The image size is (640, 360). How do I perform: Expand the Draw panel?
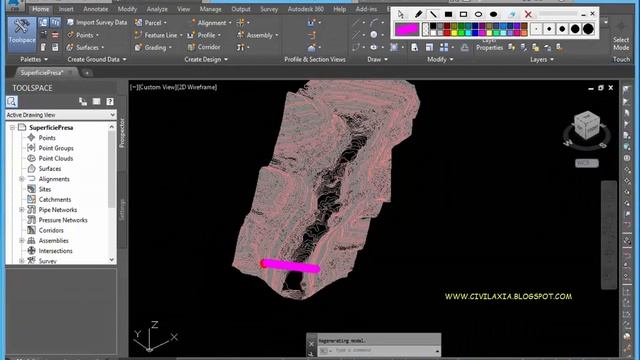(377, 60)
